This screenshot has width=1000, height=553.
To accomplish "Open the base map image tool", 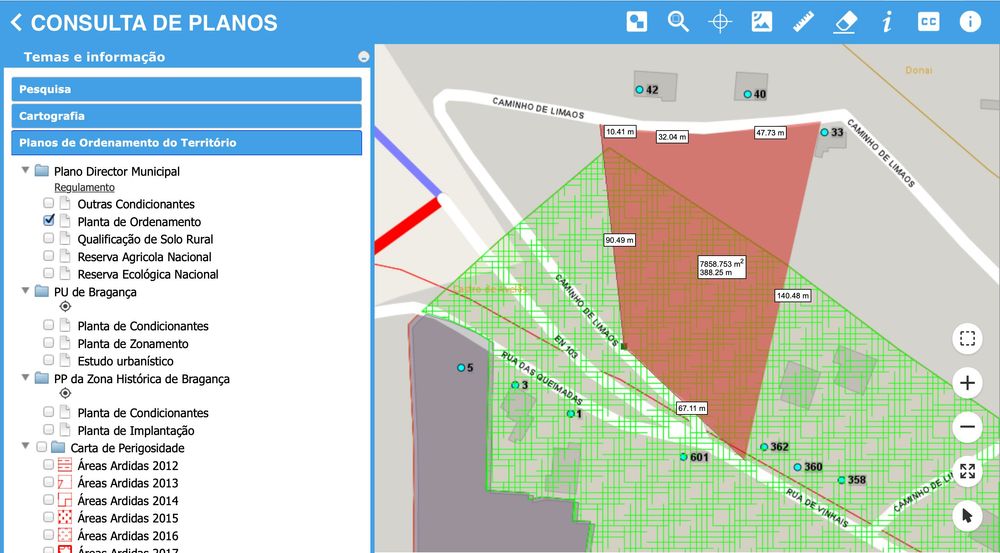I will 761,22.
